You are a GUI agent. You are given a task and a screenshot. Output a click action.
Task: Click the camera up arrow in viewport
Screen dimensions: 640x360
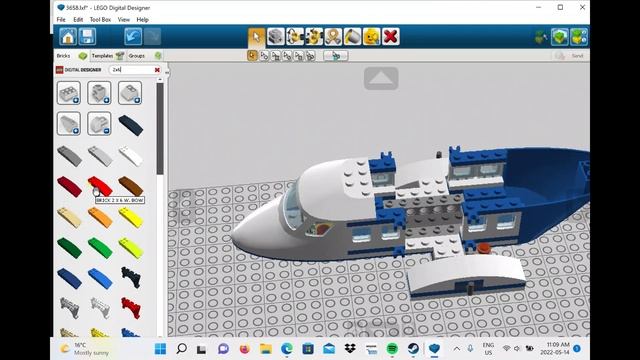click(x=381, y=78)
